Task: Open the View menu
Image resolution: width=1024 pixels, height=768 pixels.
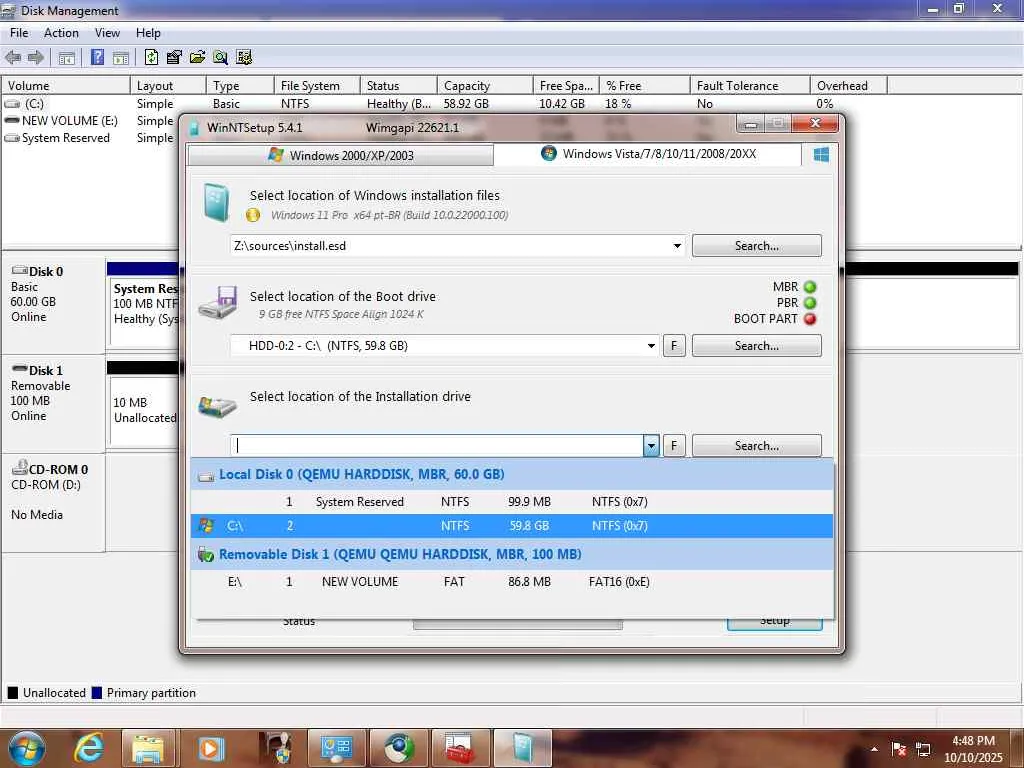Action: point(107,33)
